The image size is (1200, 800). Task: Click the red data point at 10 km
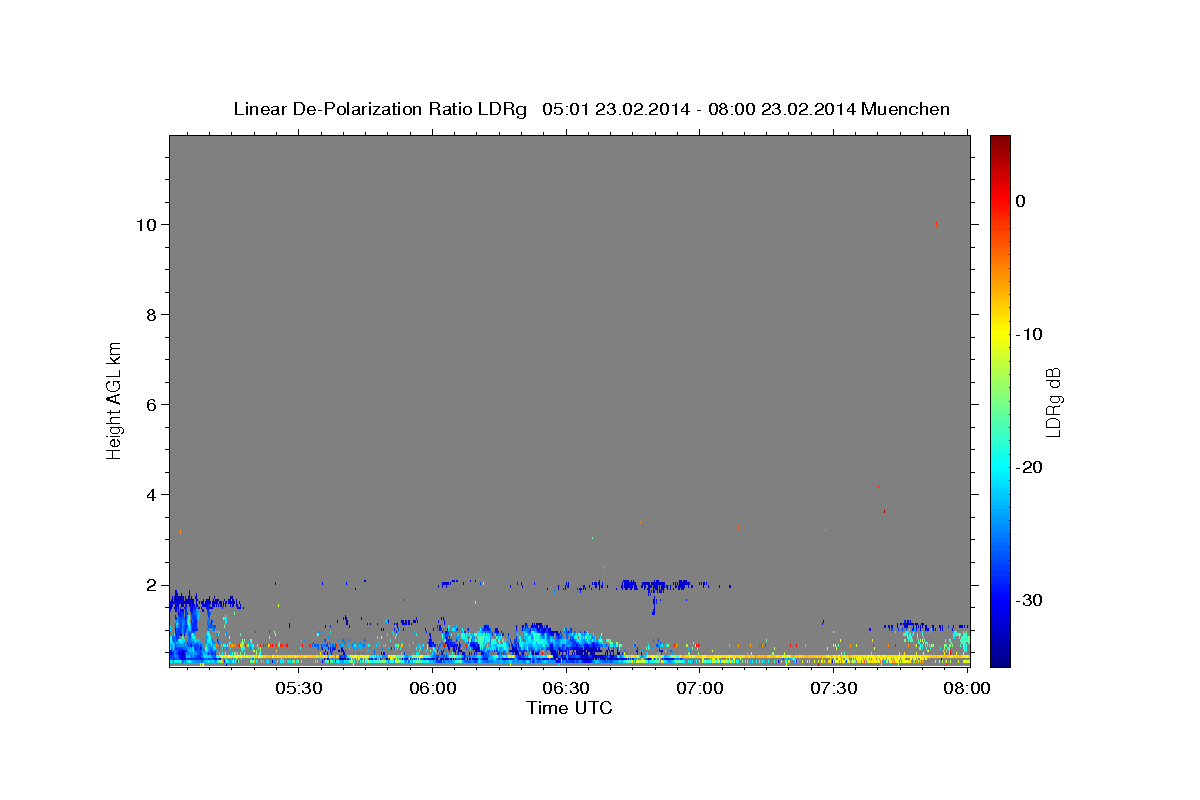[x=935, y=224]
